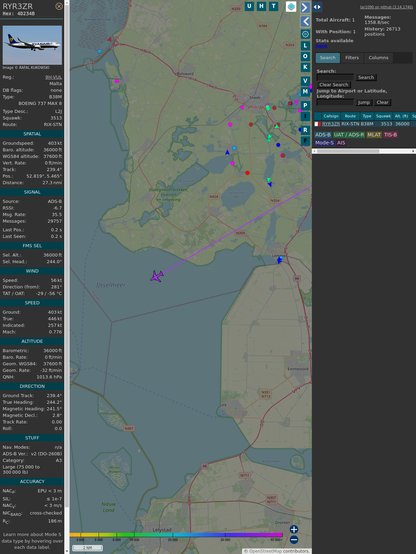Toggle the MLAT source filter
Screen dimensions: 416x554
(374, 135)
